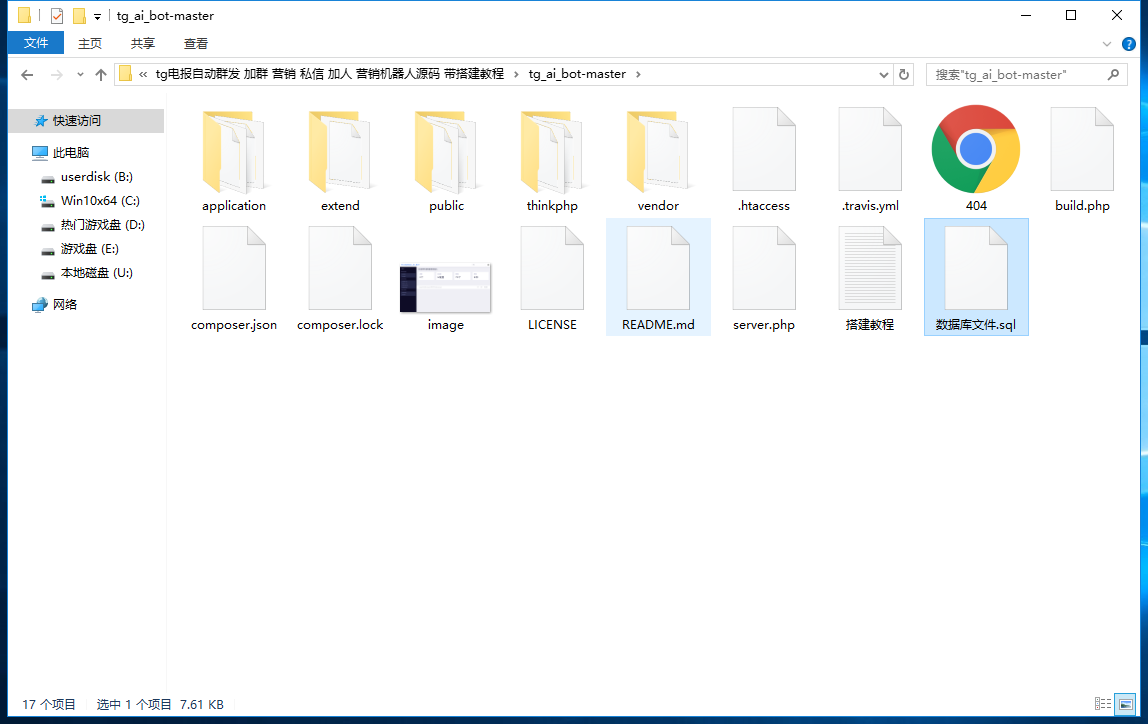
Task: Open recent locations dropdown arrow
Action: [x=80, y=75]
